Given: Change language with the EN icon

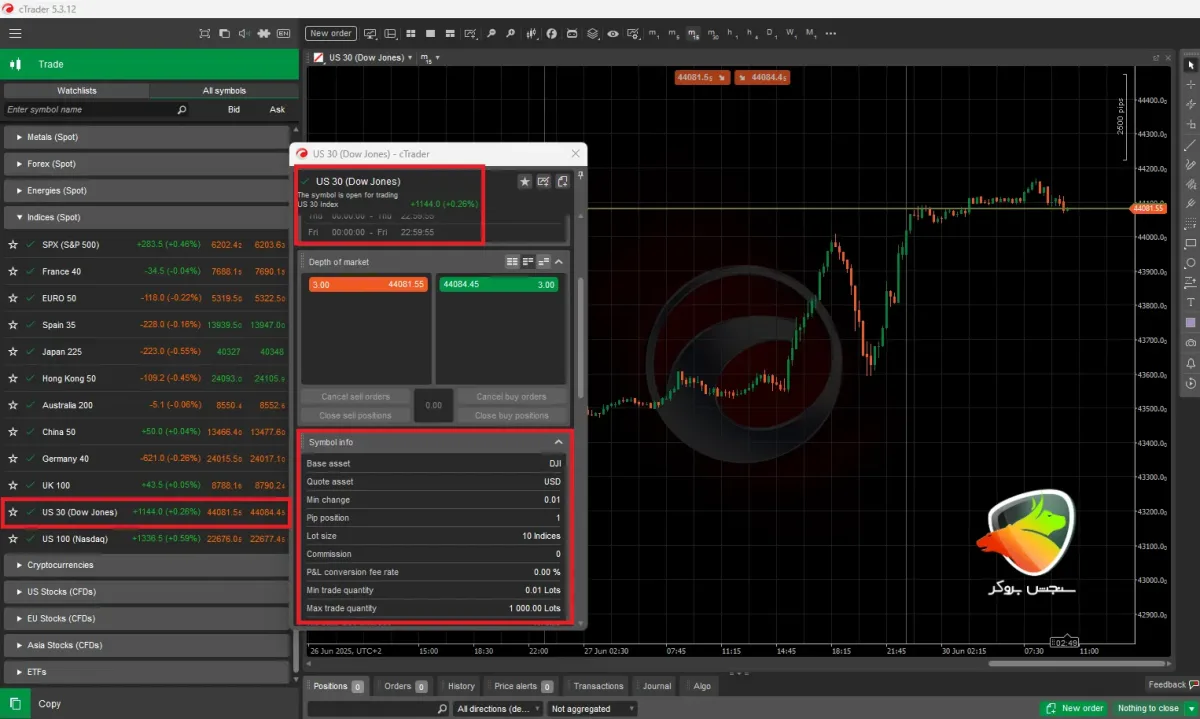Looking at the screenshot, I should (284, 33).
